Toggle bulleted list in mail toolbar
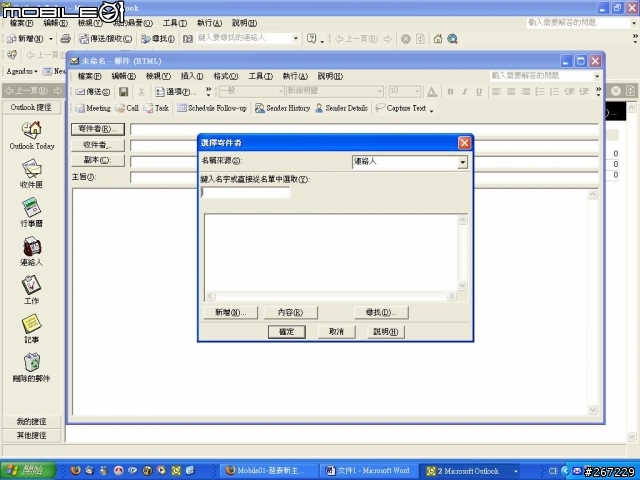Image resolution: width=640 pixels, height=480 pixels. (x=540, y=91)
